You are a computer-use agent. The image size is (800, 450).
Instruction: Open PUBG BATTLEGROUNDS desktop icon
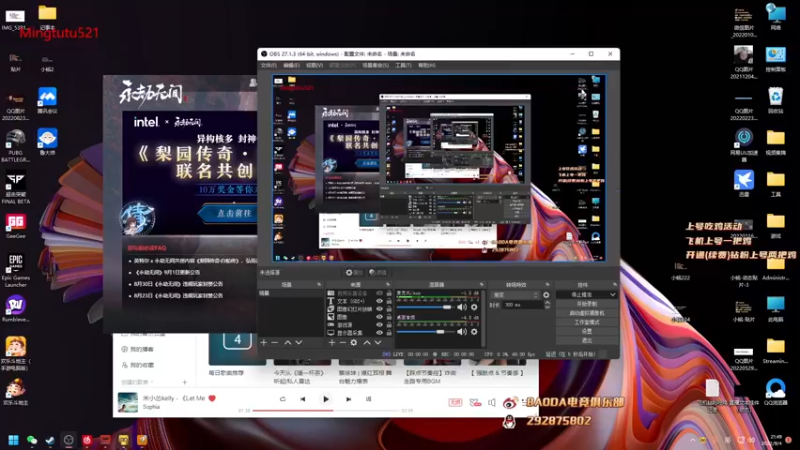tap(15, 146)
